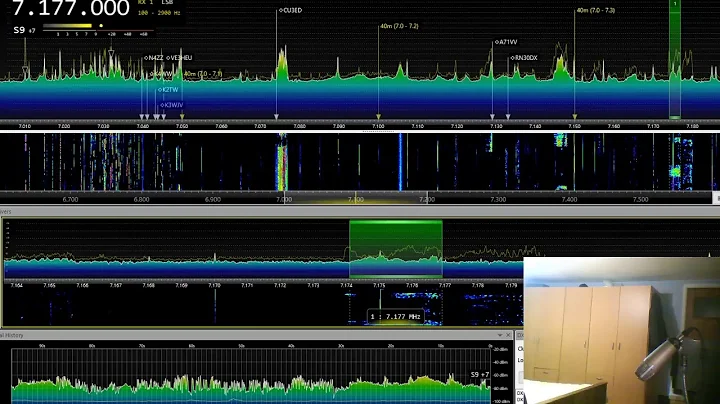
Task: Click 7.300 on the band overview scale
Action: [498, 200]
